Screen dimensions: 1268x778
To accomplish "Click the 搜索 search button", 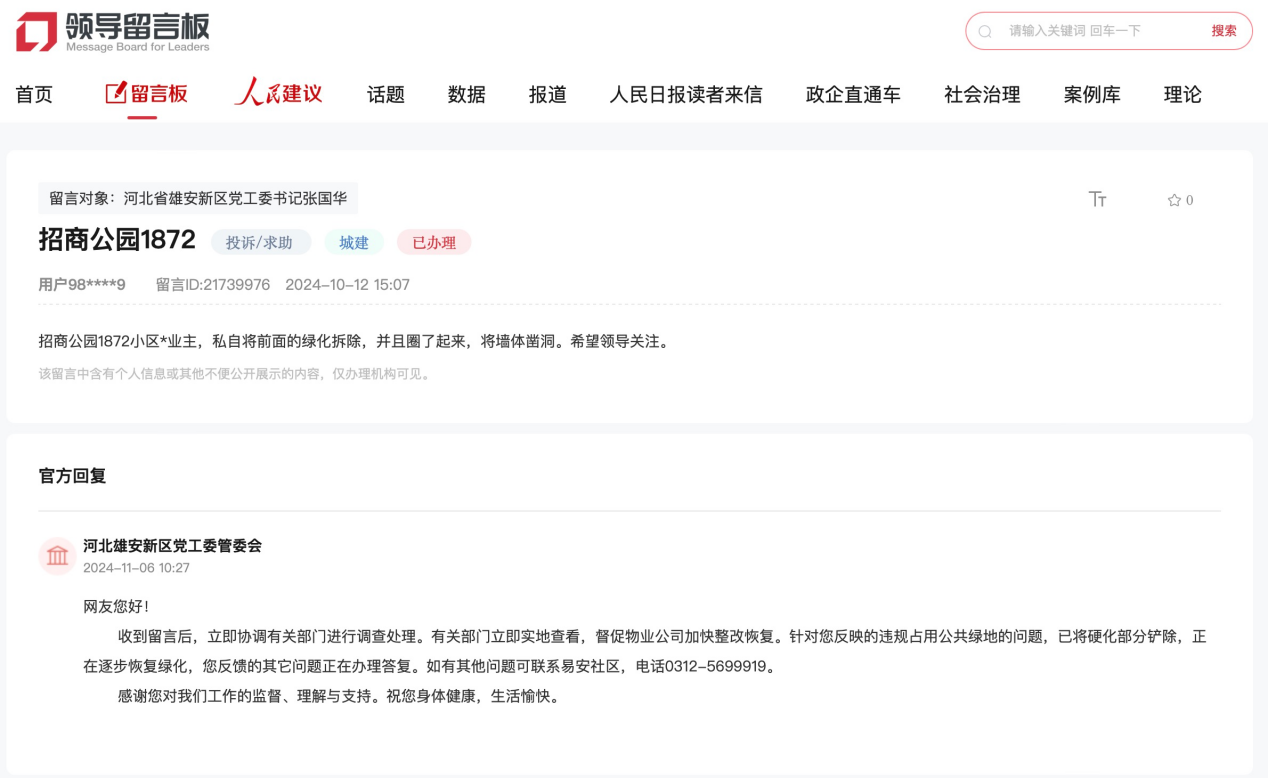I will click(x=1224, y=31).
